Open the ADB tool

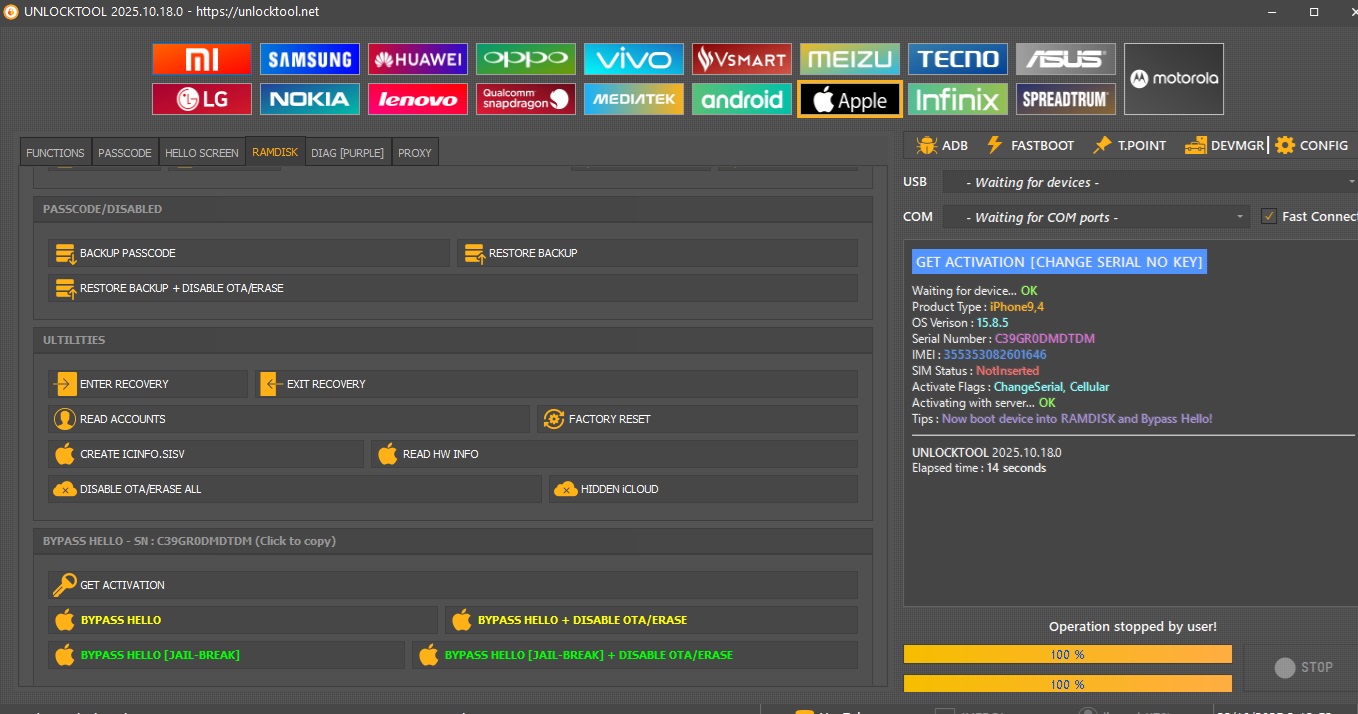coord(942,145)
